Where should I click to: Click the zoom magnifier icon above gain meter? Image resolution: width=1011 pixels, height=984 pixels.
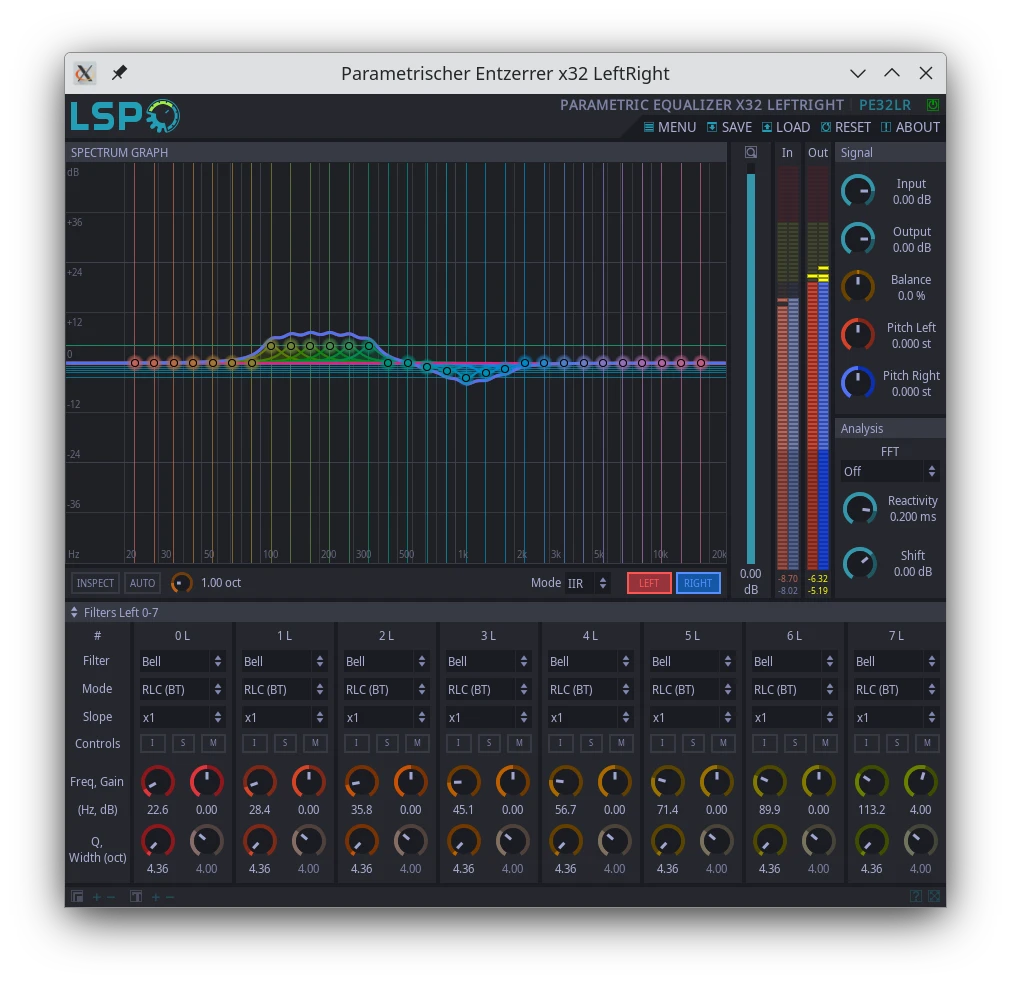tap(751, 153)
